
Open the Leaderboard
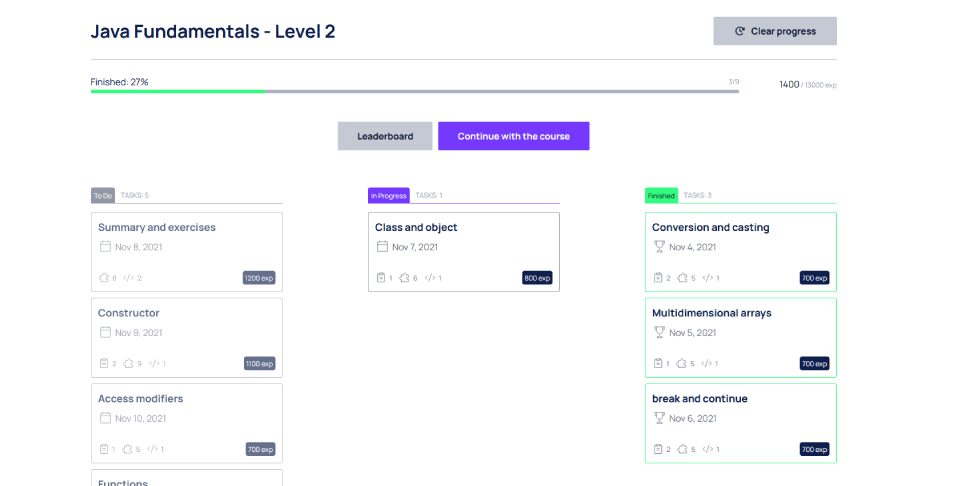point(385,136)
